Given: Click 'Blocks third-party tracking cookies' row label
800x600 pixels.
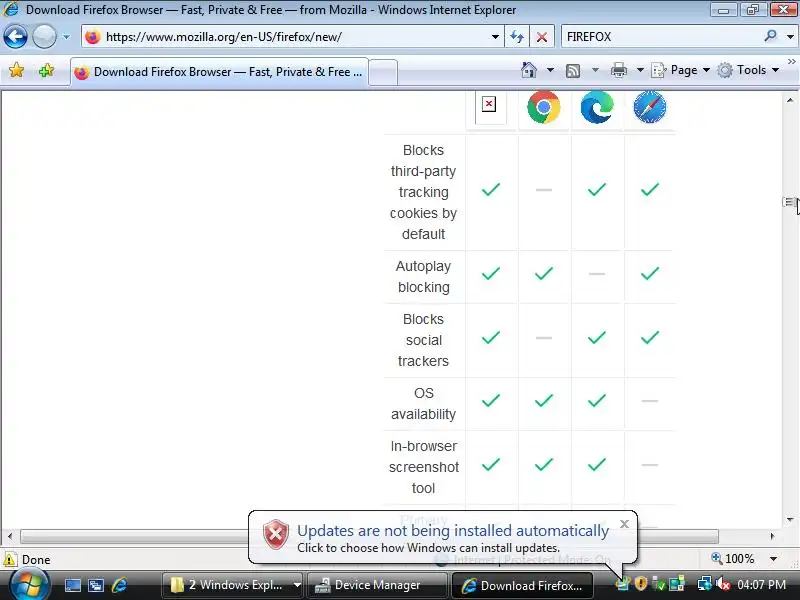Looking at the screenshot, I should pos(423,192).
